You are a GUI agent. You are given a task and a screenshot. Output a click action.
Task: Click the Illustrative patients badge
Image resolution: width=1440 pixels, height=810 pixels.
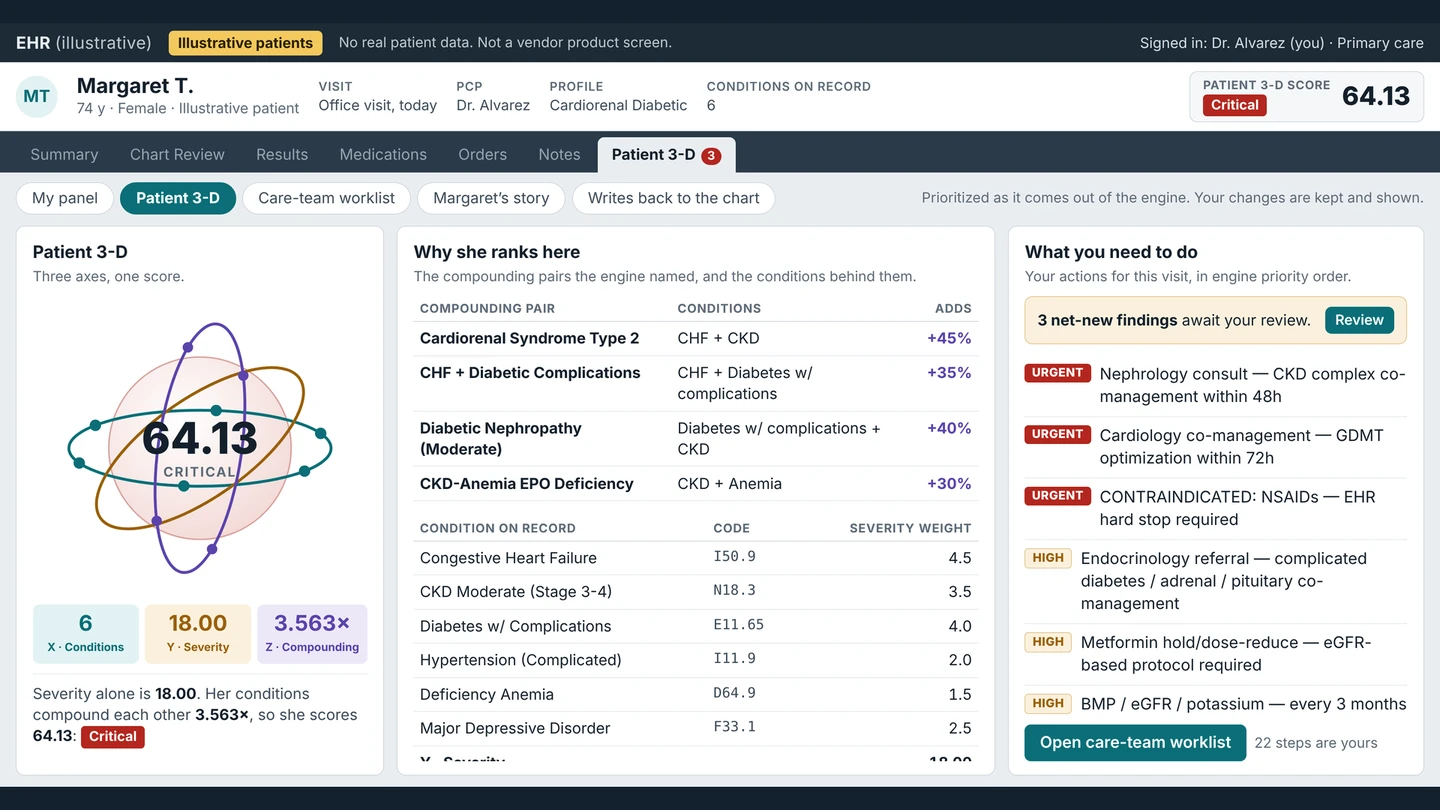point(246,43)
